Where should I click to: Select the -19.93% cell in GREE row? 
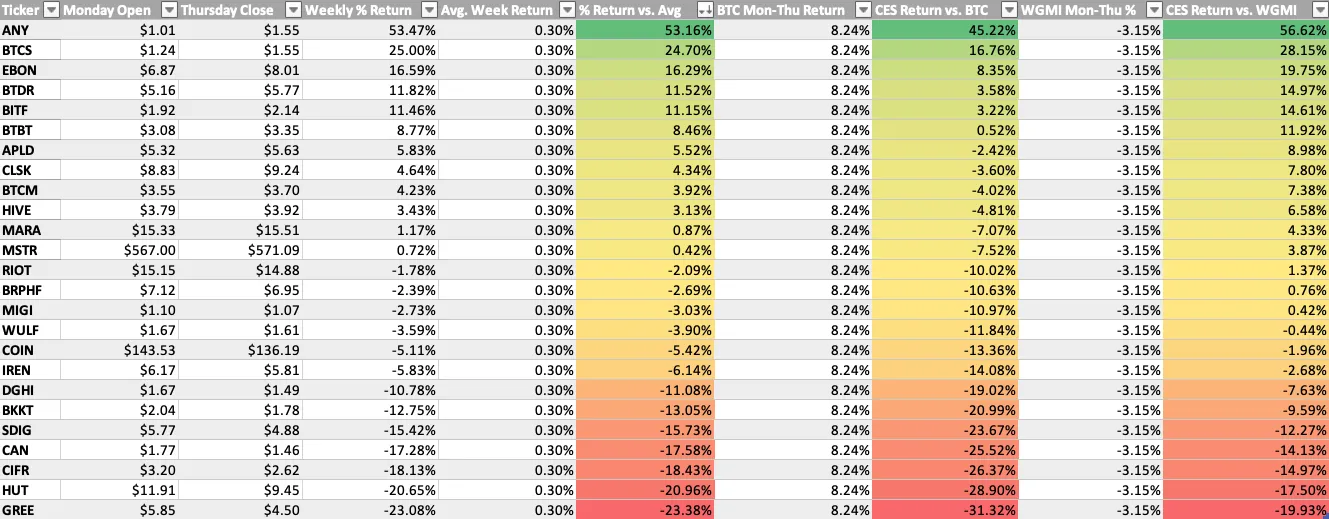click(1246, 509)
